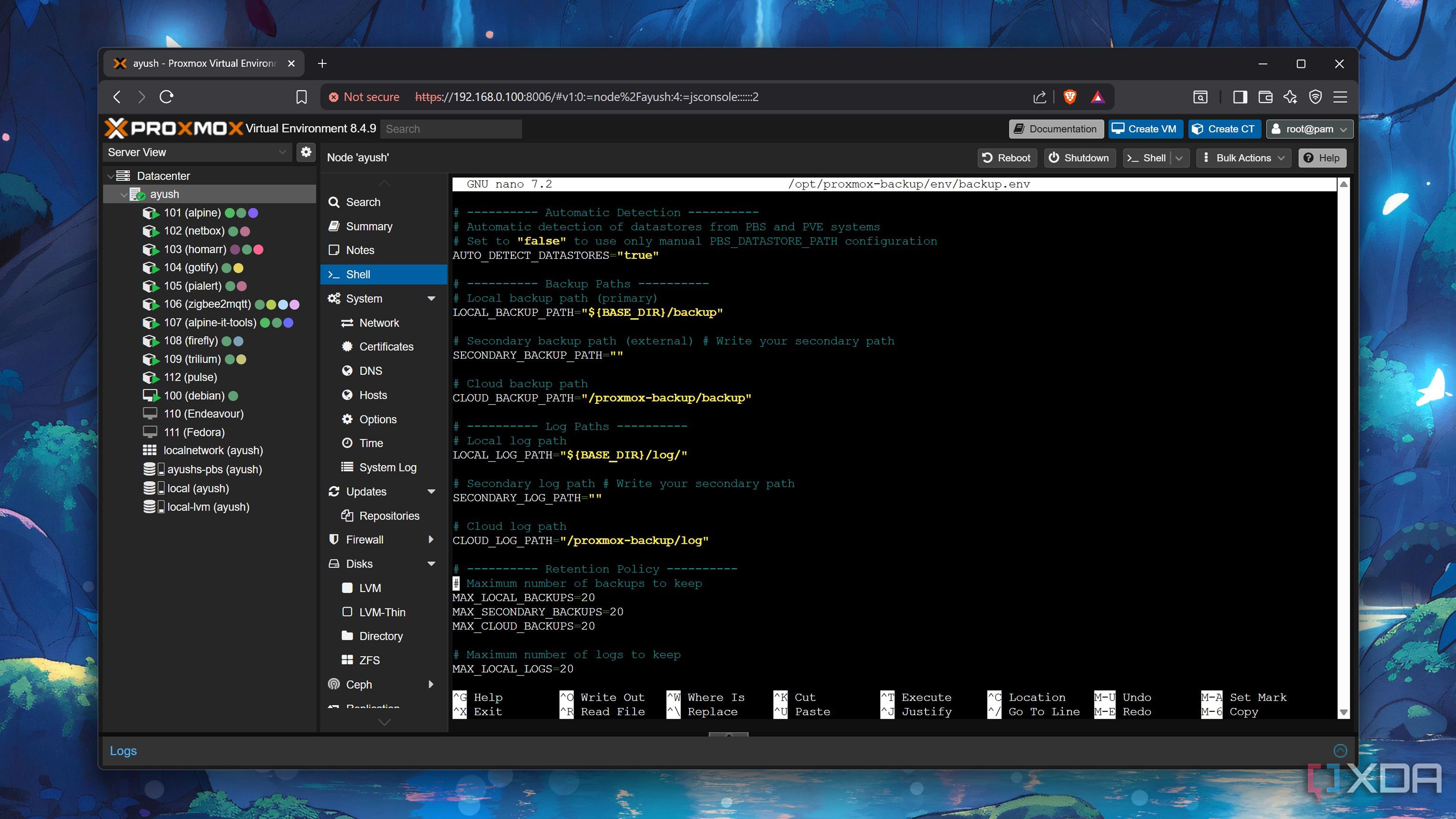Open the Brave Shields lion icon
The width and height of the screenshot is (1456, 819).
point(1069,97)
